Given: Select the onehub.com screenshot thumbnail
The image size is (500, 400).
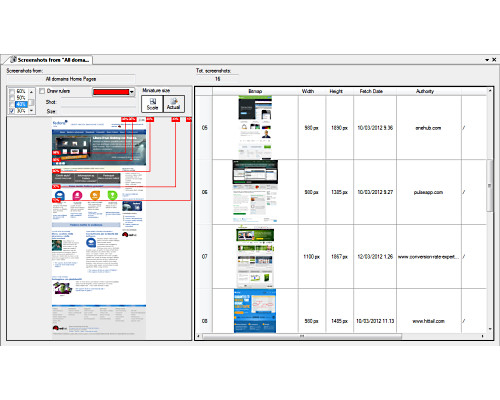Looking at the screenshot, I should (255, 127).
